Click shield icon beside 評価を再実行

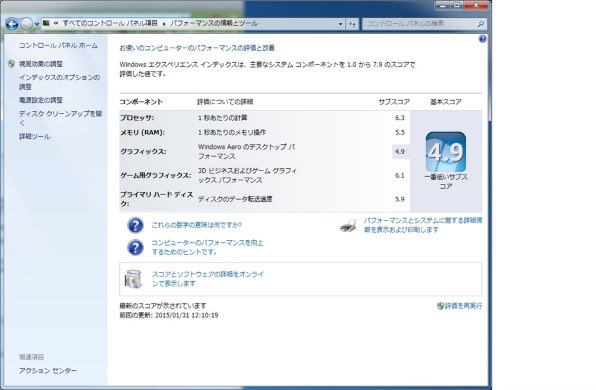(x=441, y=306)
